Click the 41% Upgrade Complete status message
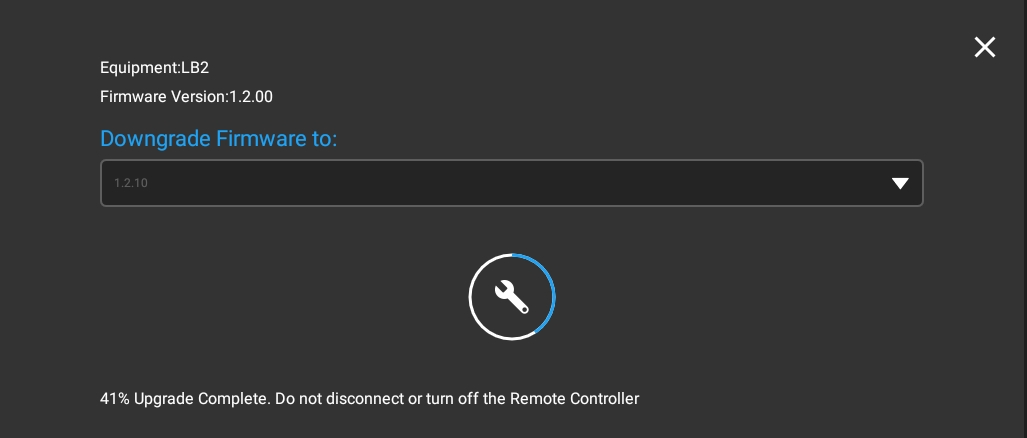1027x438 pixels. point(369,398)
